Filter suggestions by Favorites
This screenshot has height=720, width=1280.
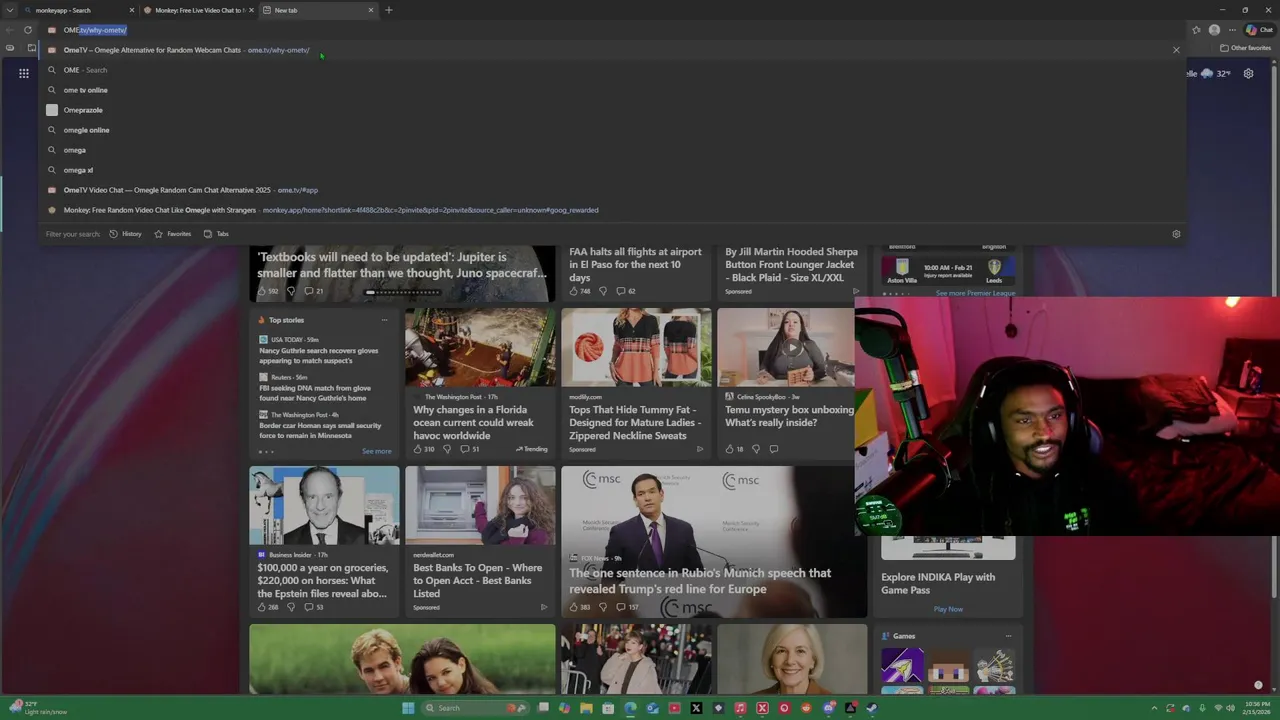[x=172, y=234]
